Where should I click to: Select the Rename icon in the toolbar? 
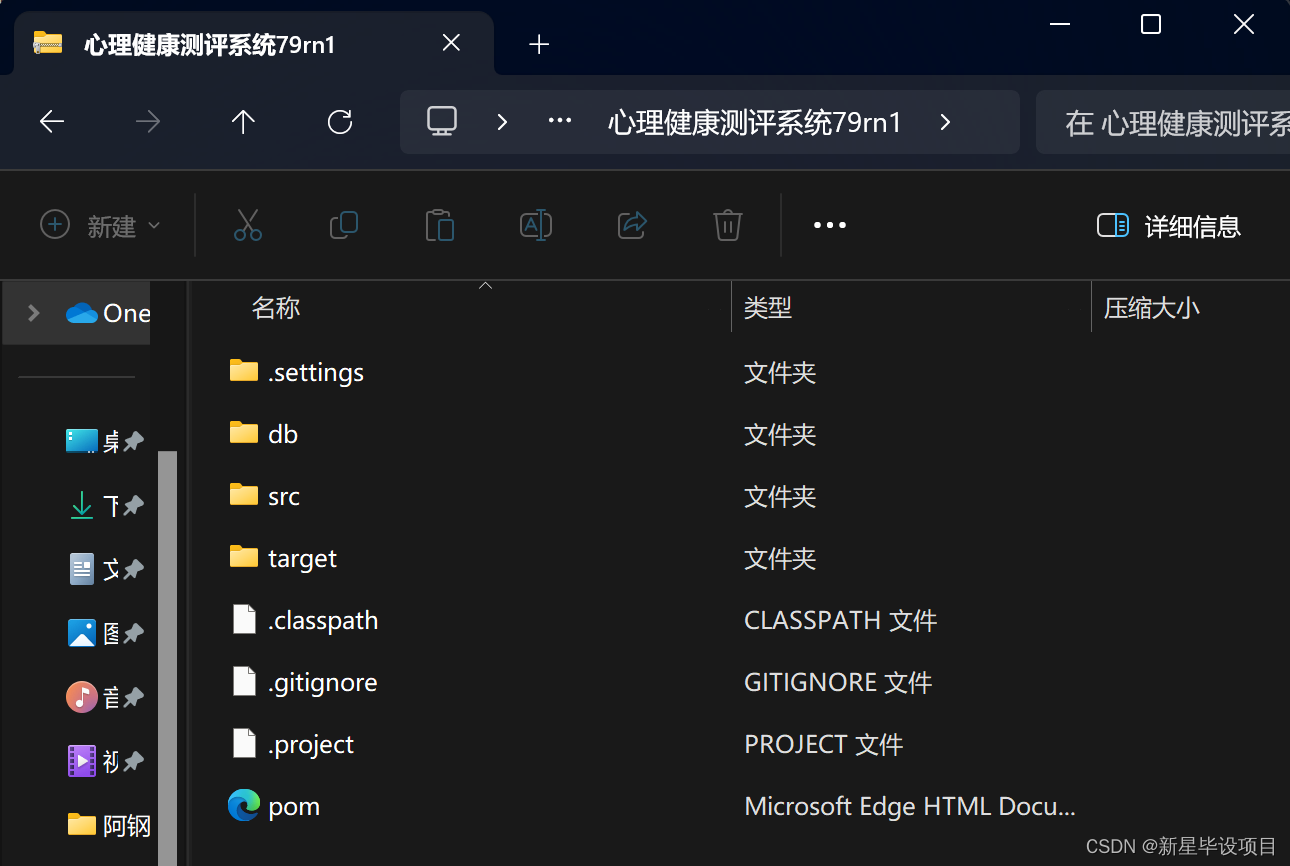535,225
